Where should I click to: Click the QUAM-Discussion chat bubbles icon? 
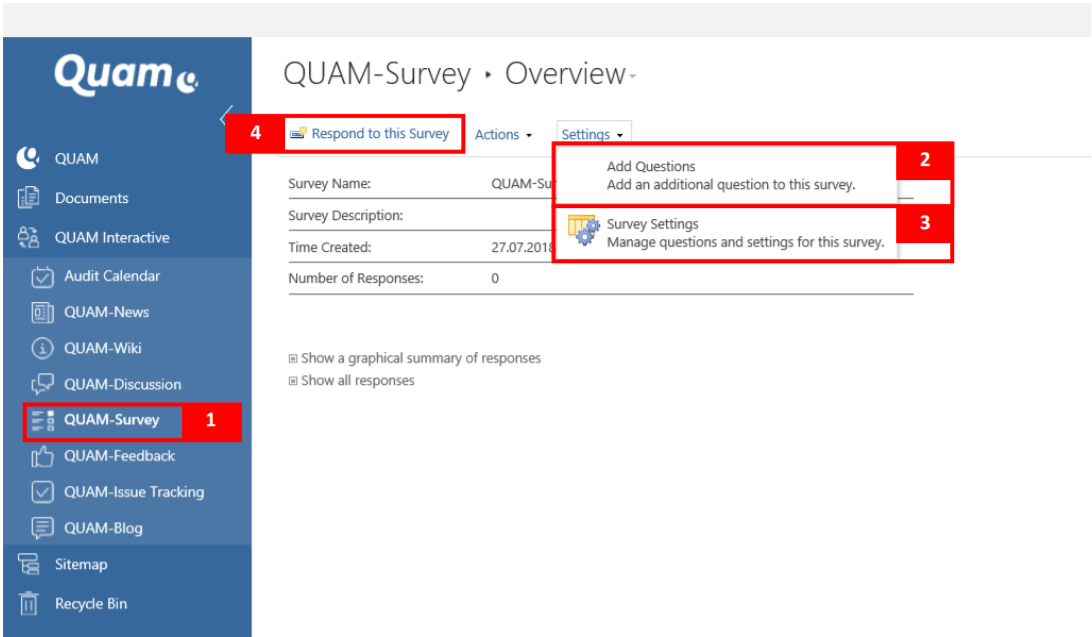pyautogui.click(x=42, y=384)
